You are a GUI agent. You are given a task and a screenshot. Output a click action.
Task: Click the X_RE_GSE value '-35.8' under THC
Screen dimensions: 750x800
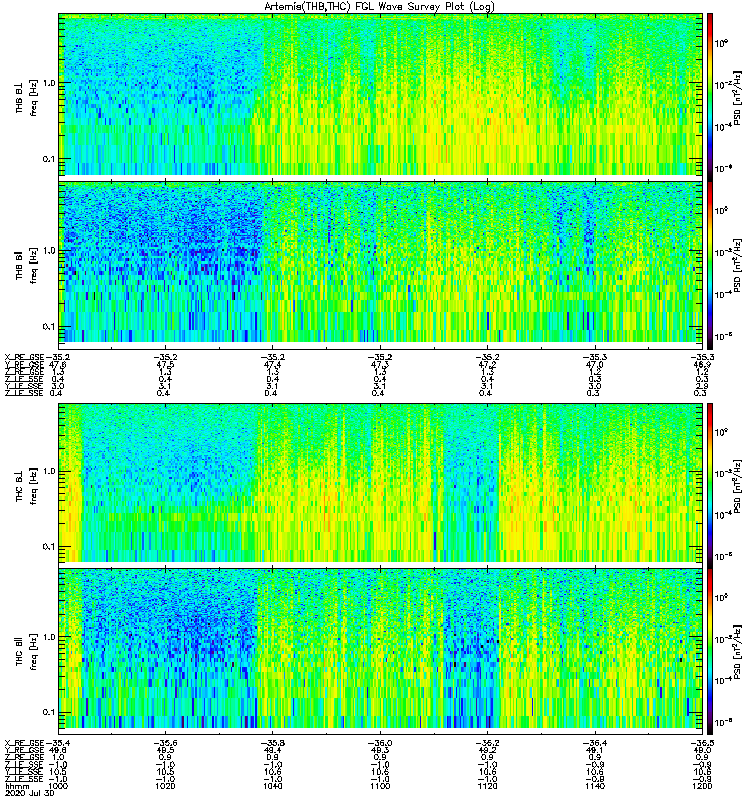[x=273, y=743]
